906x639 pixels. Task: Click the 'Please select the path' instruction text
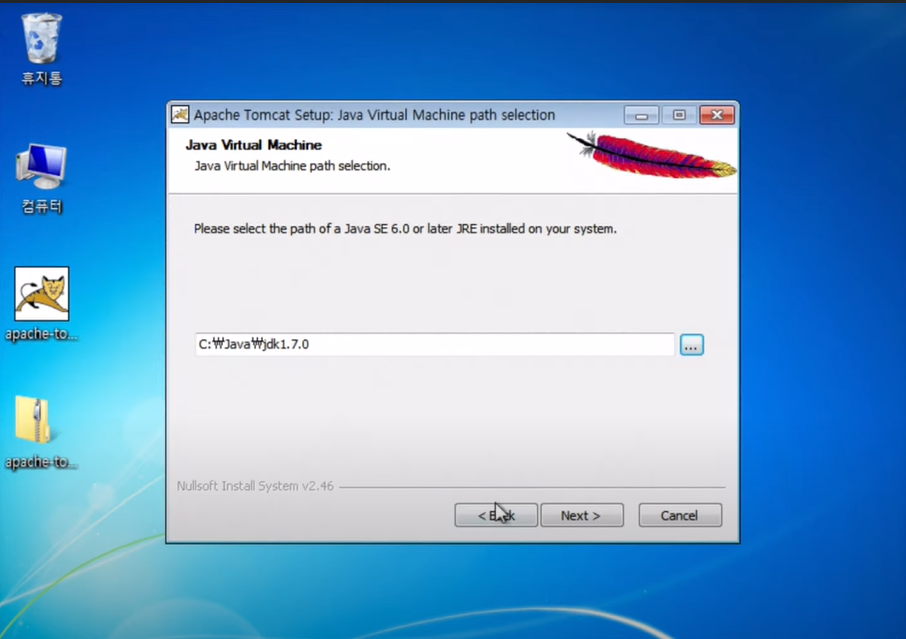[x=405, y=229]
